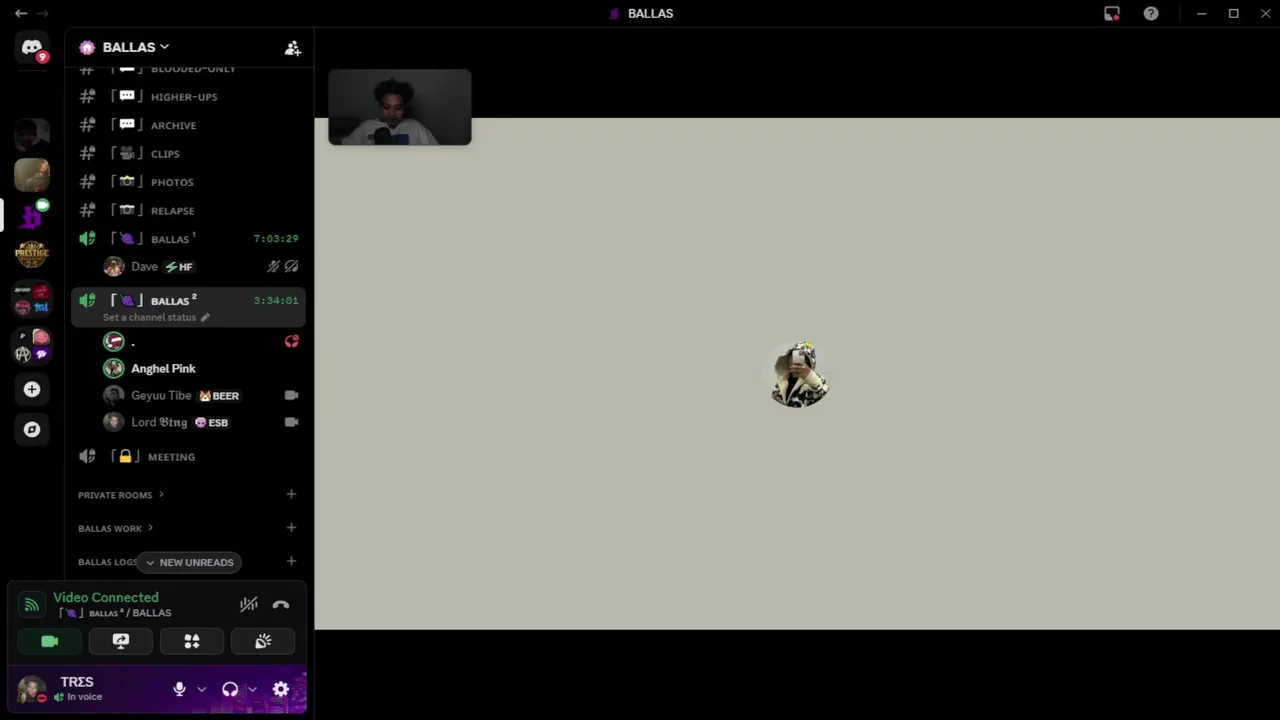This screenshot has width=1280, height=720.
Task: Open the Prestige server icon
Action: tap(32, 254)
